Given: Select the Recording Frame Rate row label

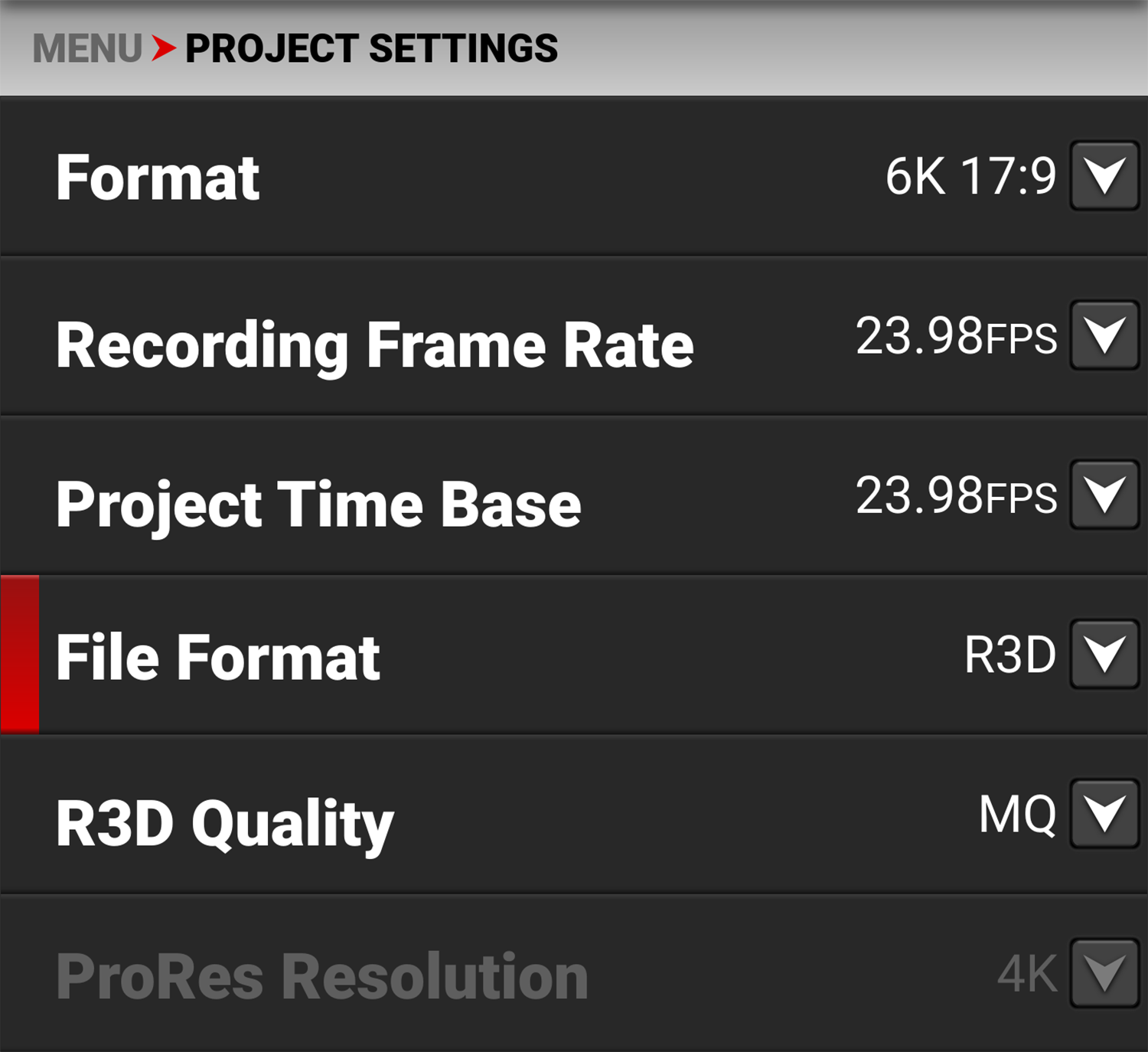Looking at the screenshot, I should pyautogui.click(x=375, y=345).
